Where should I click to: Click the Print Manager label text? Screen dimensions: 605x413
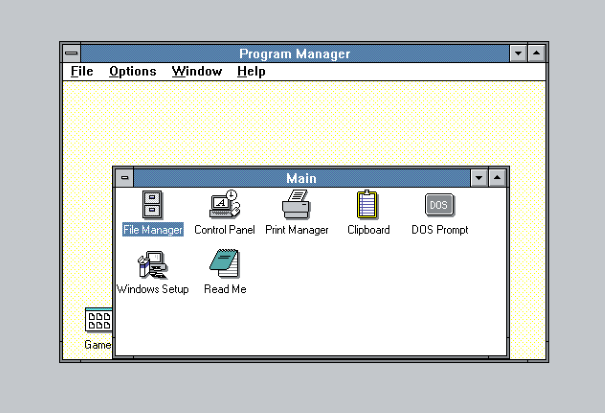(297, 230)
